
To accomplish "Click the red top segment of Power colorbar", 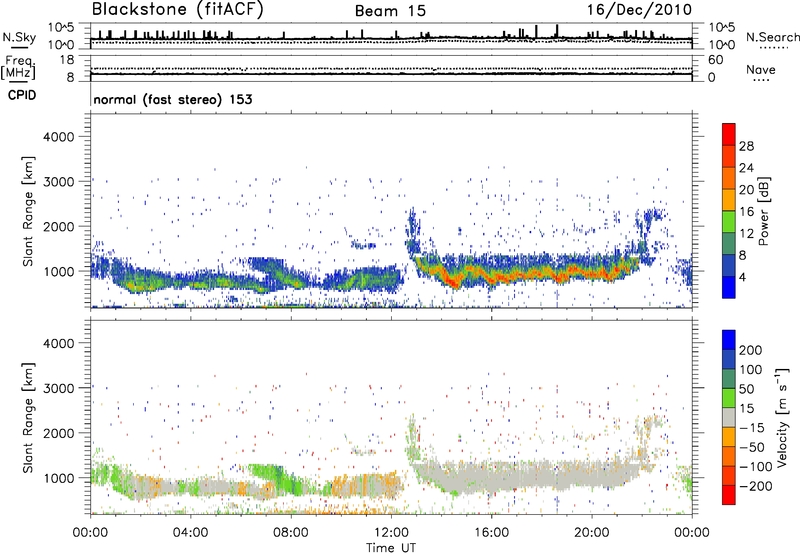I will (729, 134).
